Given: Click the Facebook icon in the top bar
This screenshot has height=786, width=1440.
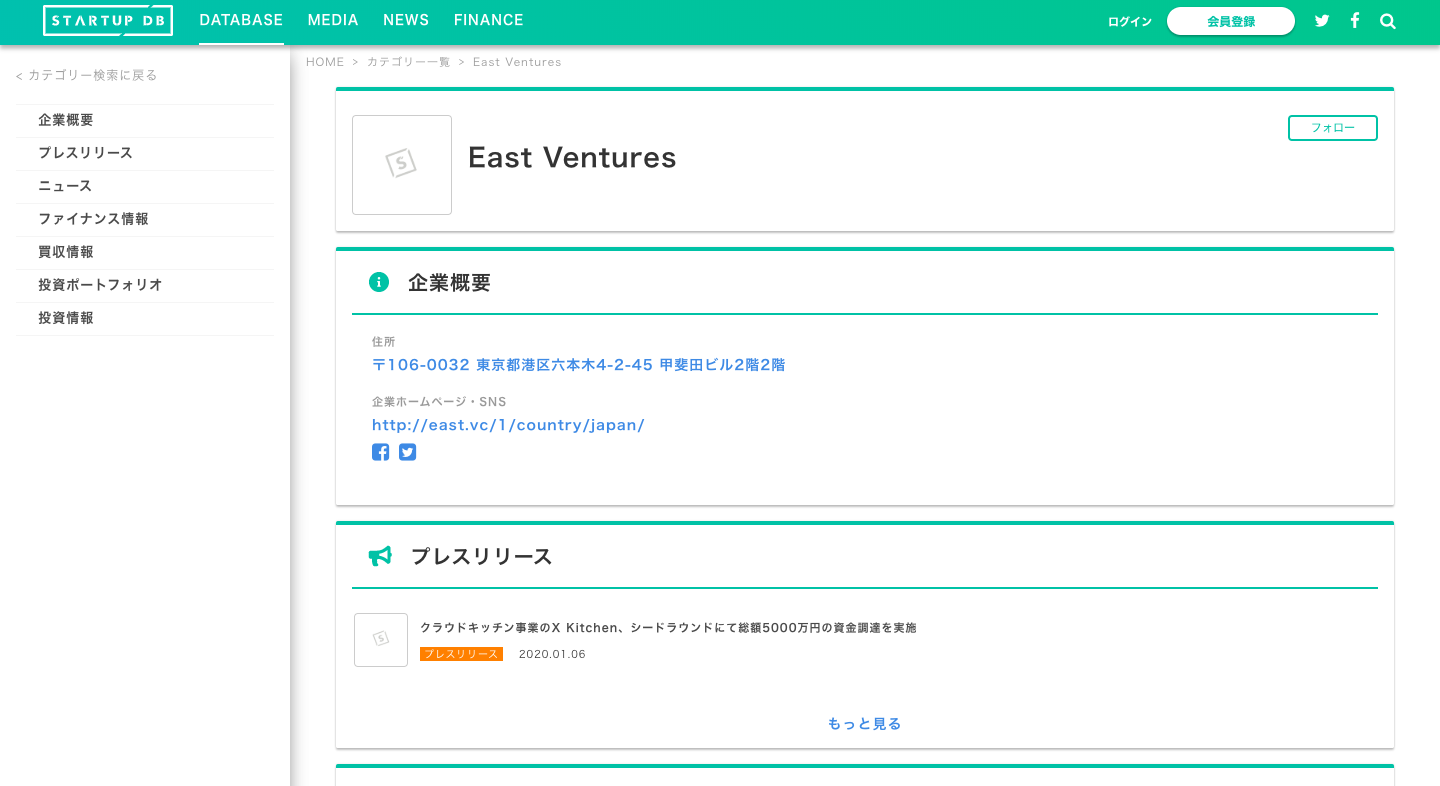Looking at the screenshot, I should pos(1355,20).
